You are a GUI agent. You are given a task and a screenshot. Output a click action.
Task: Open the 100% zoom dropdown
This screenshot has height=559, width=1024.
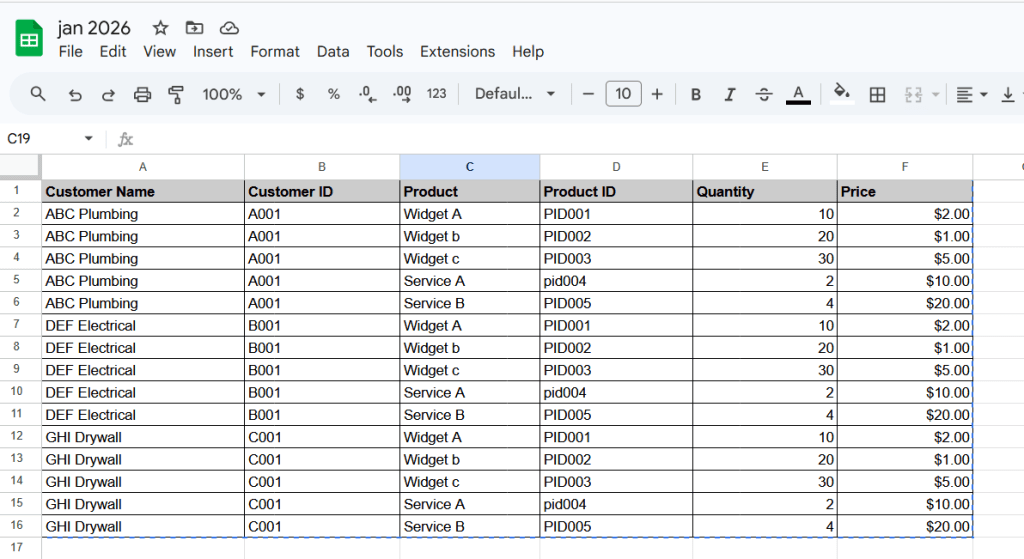point(233,94)
